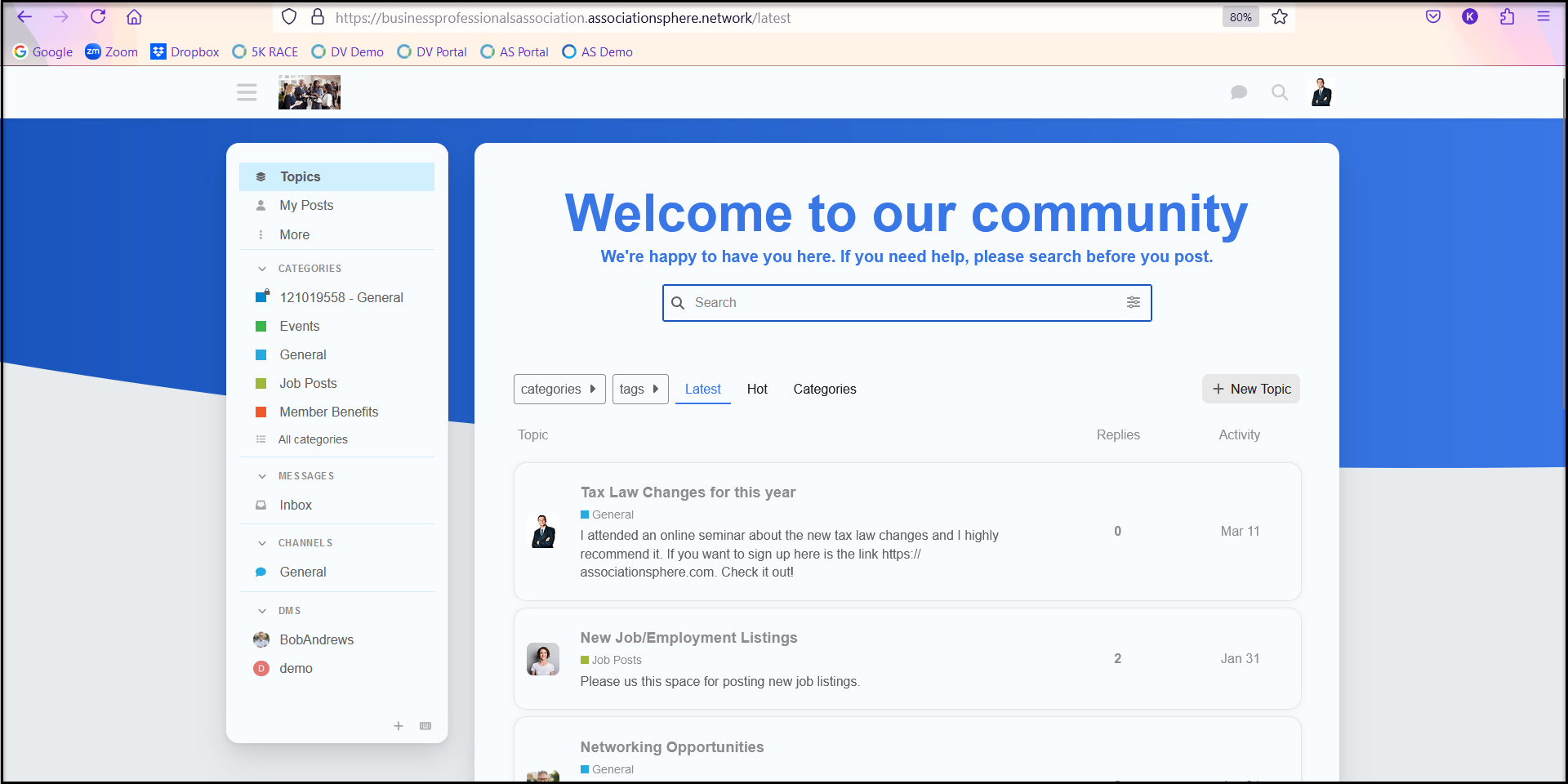Viewport: 1568px width, 784px height.
Task: Open the Google bookmark
Action: (x=43, y=51)
